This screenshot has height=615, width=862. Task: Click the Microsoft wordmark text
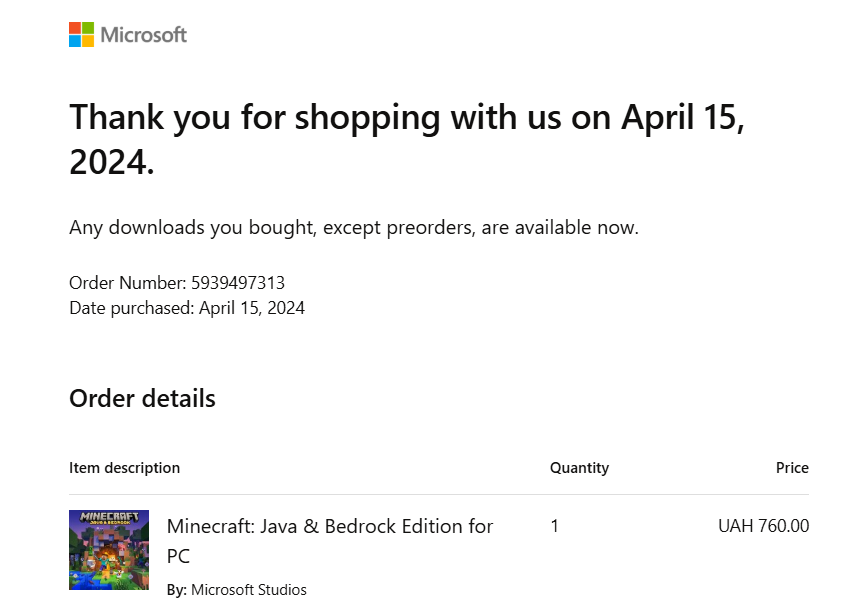coord(143,35)
